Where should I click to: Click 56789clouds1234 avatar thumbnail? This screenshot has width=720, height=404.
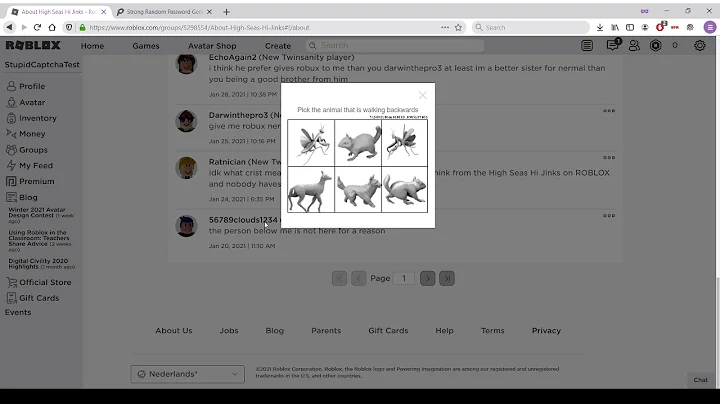[186, 225]
